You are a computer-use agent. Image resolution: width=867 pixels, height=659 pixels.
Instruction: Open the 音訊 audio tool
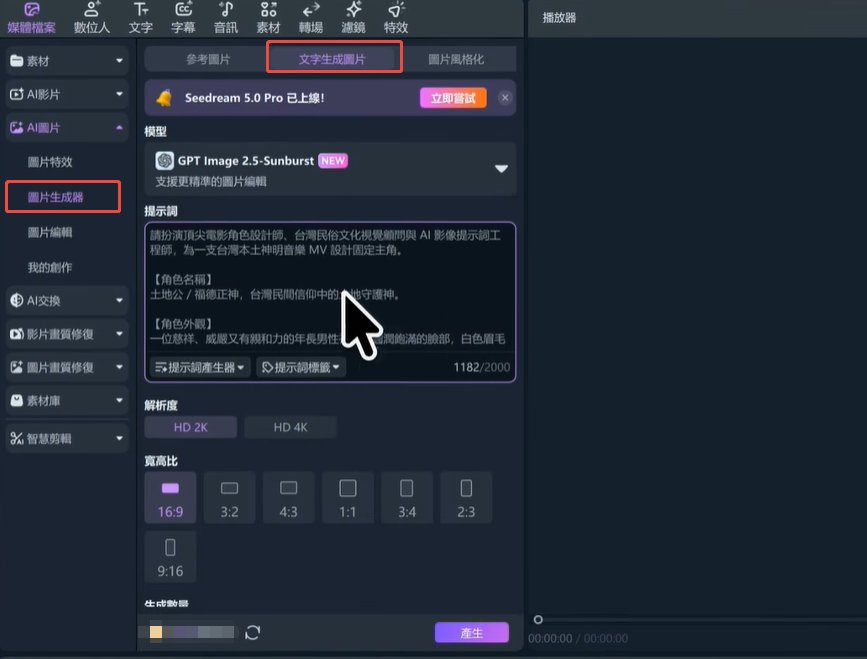tap(226, 18)
